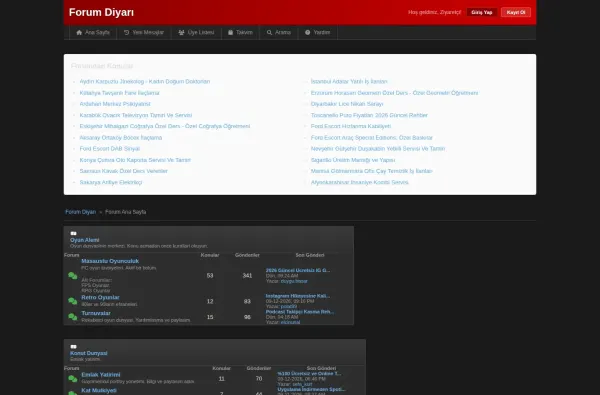This screenshot has width=600, height=395.
Task: Click the Emlak Yatırımı forum status icon
Action: coord(73,379)
